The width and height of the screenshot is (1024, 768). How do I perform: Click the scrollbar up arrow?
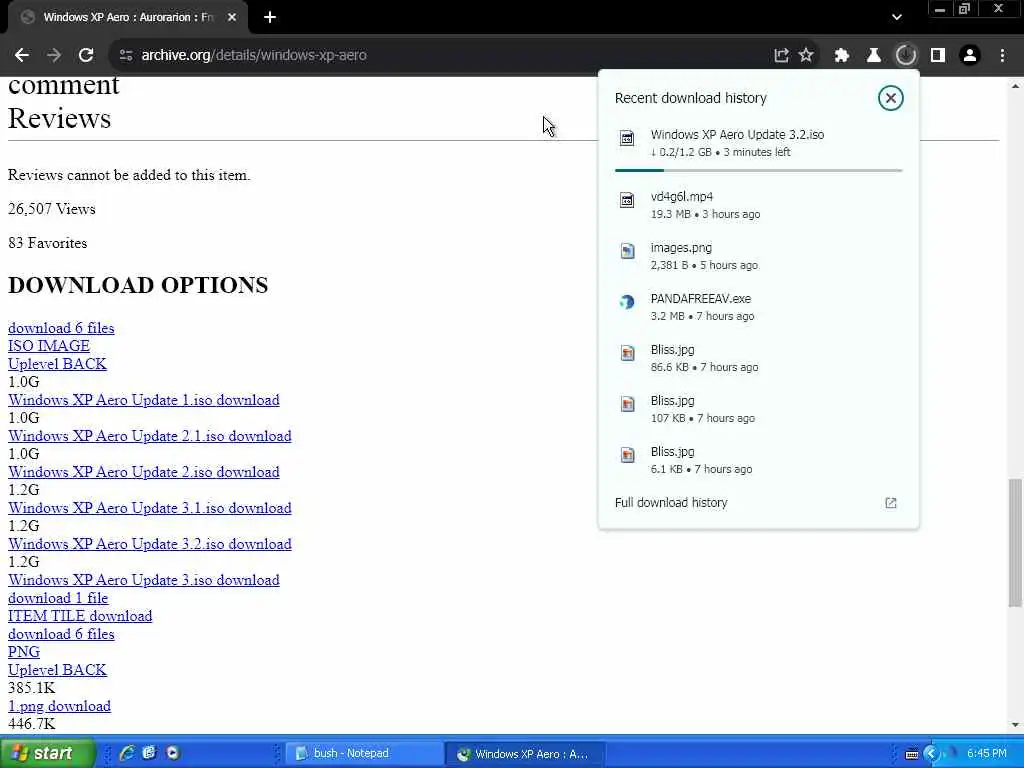[1015, 86]
